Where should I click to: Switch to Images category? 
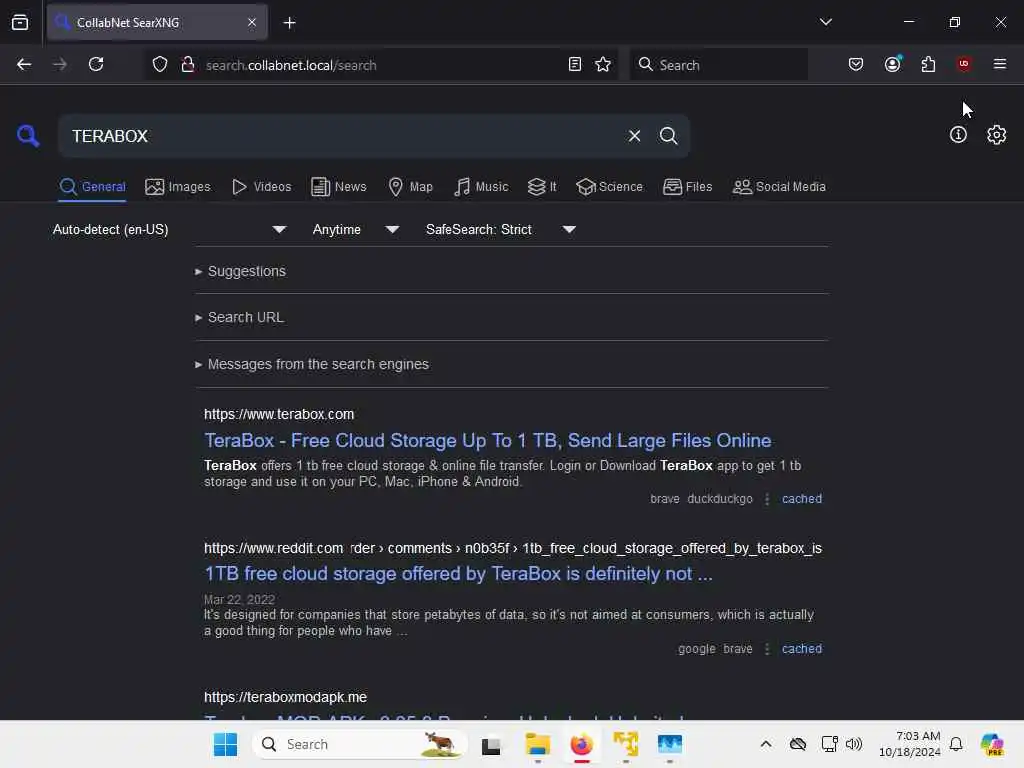178,187
